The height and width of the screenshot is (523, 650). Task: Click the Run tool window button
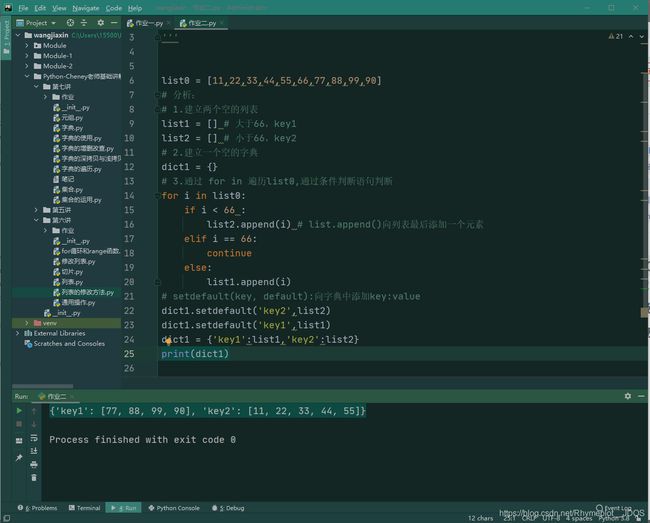click(x=124, y=508)
